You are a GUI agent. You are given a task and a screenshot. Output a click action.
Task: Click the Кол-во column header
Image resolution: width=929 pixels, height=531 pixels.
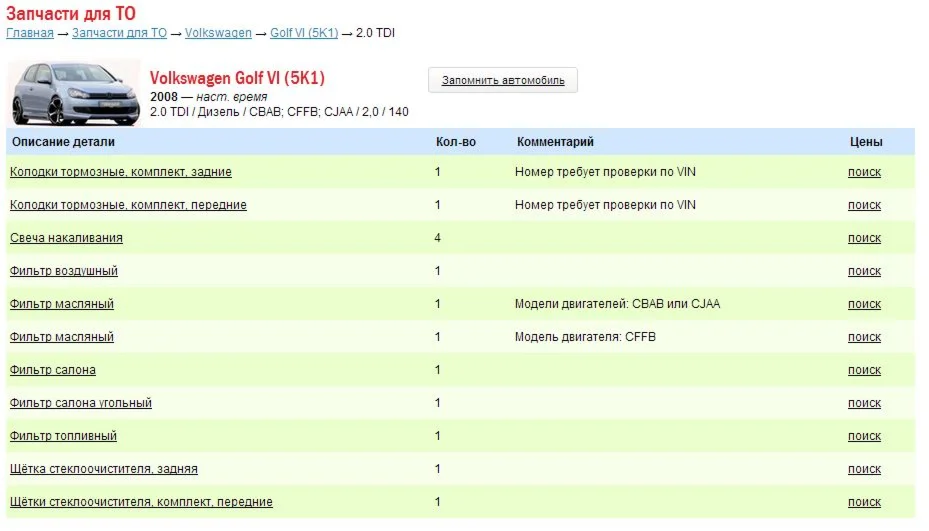coord(456,142)
